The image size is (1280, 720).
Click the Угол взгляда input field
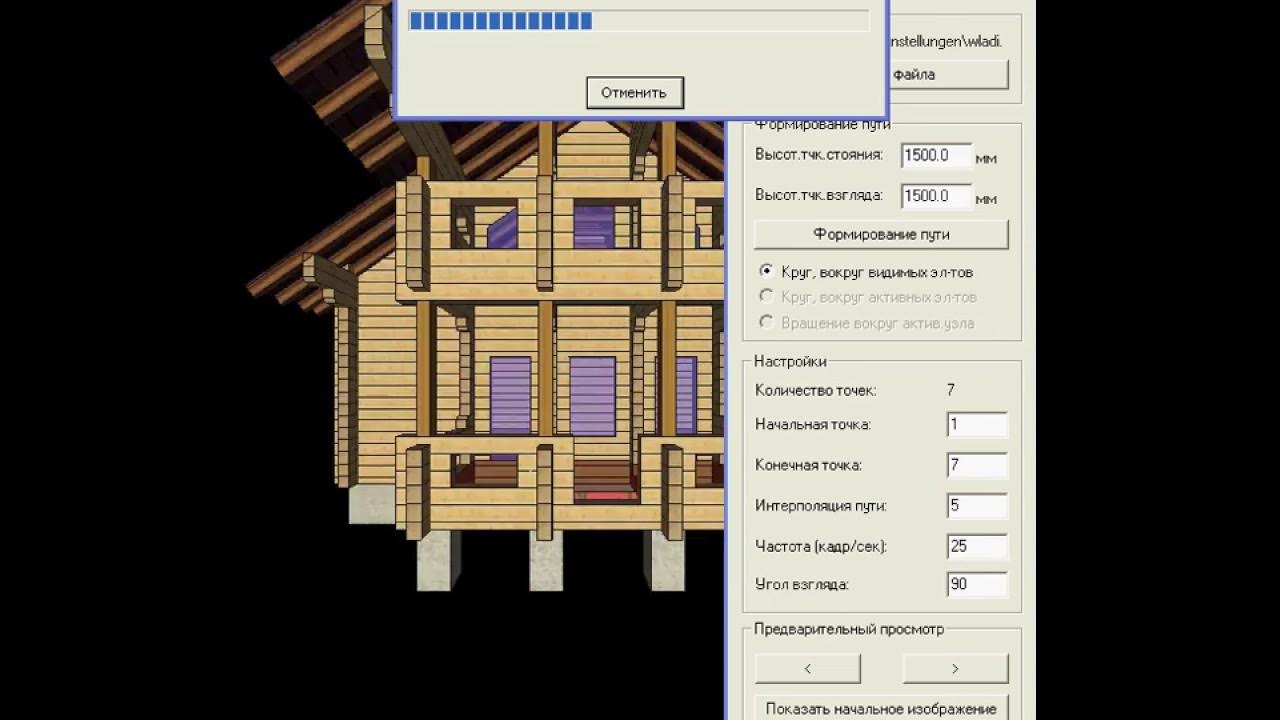coord(977,584)
